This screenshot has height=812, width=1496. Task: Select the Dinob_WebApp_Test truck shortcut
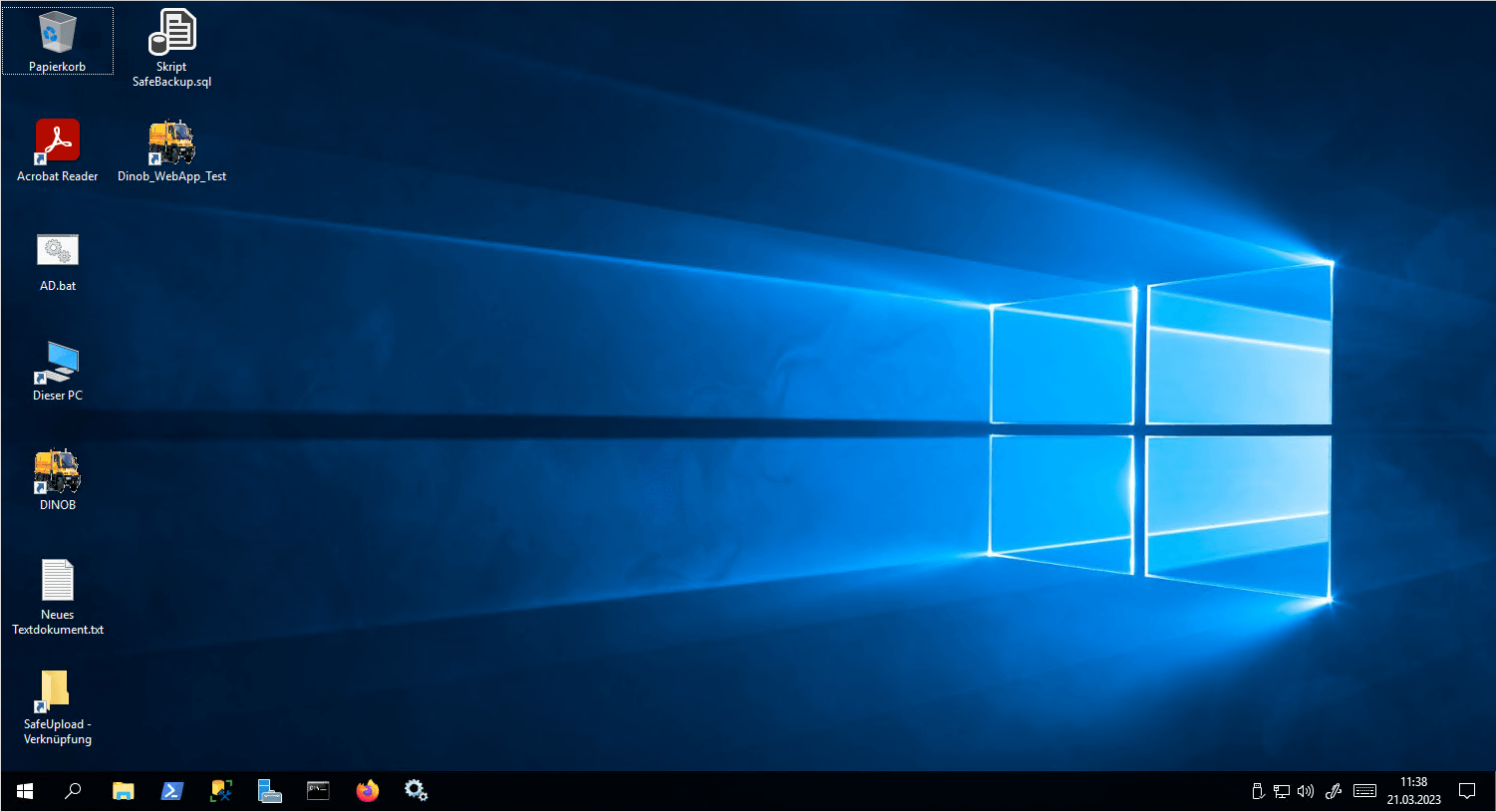point(171,150)
